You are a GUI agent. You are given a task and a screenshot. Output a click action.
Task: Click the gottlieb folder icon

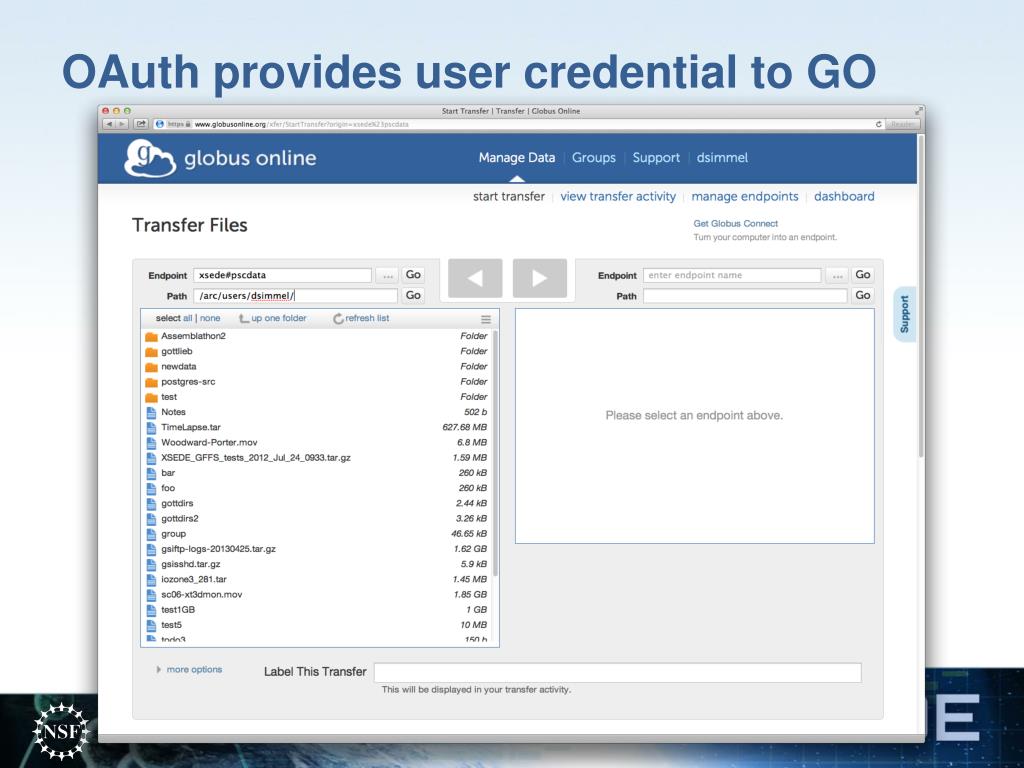coord(152,351)
